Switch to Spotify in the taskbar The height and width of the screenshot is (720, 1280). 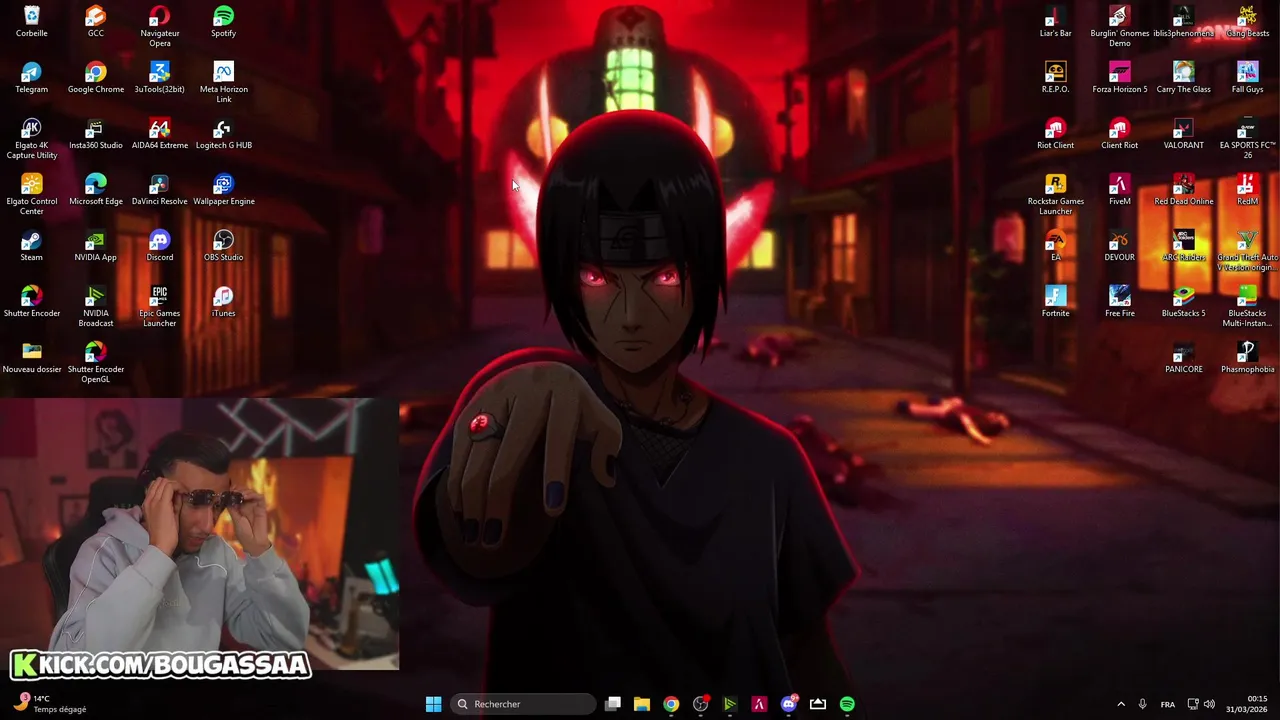click(847, 704)
